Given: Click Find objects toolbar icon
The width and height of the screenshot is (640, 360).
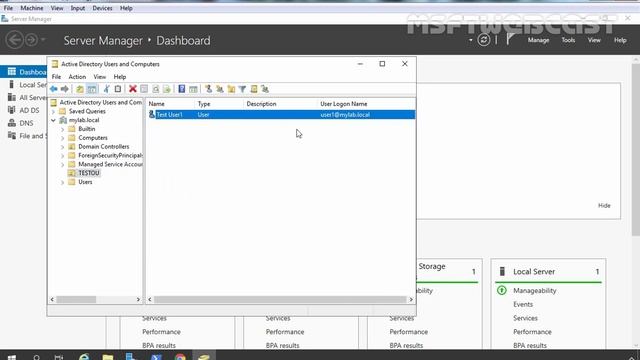Looking at the screenshot, I should pos(254,89).
